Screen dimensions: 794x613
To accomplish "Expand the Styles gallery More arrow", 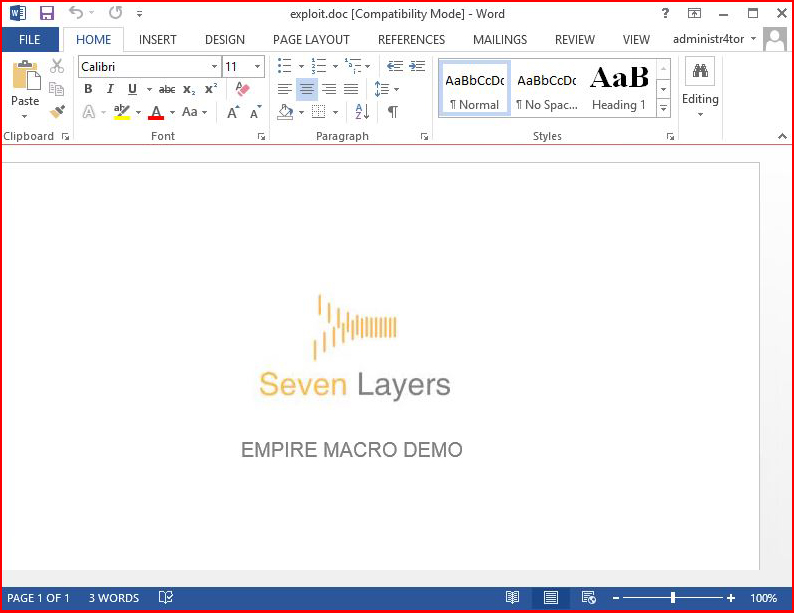I will click(x=663, y=108).
